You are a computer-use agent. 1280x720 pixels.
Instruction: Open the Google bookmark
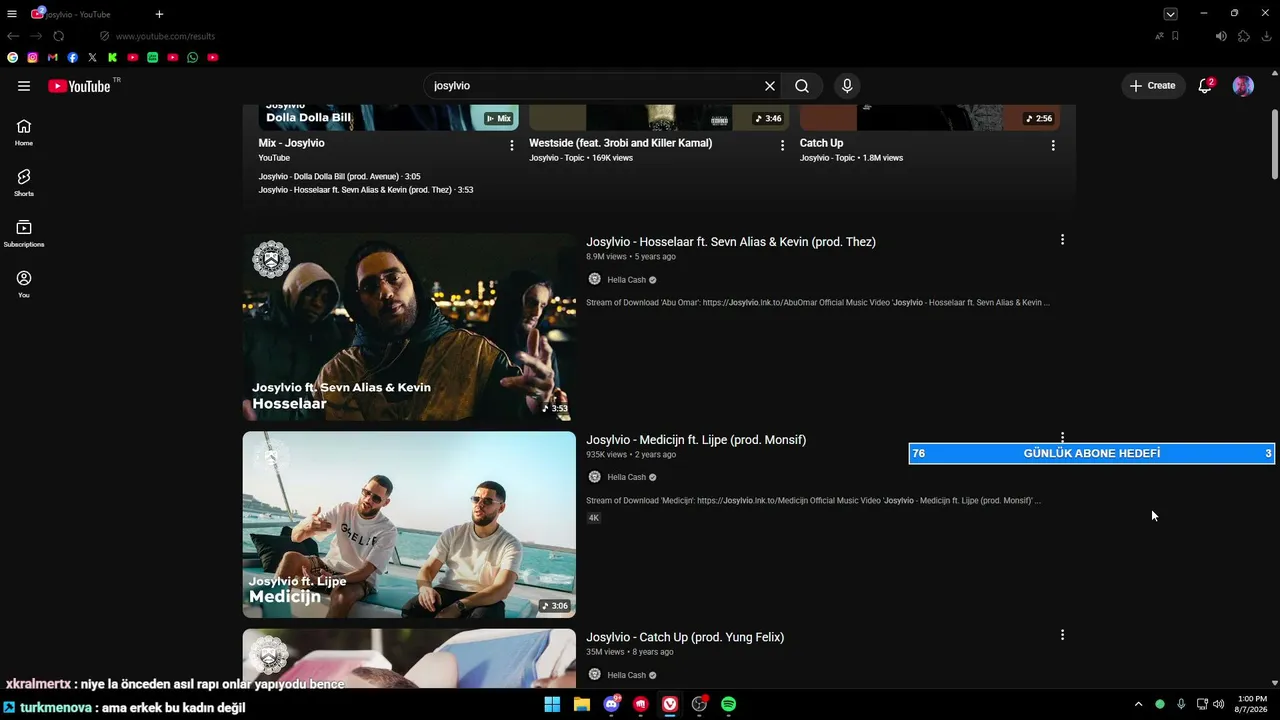13,58
